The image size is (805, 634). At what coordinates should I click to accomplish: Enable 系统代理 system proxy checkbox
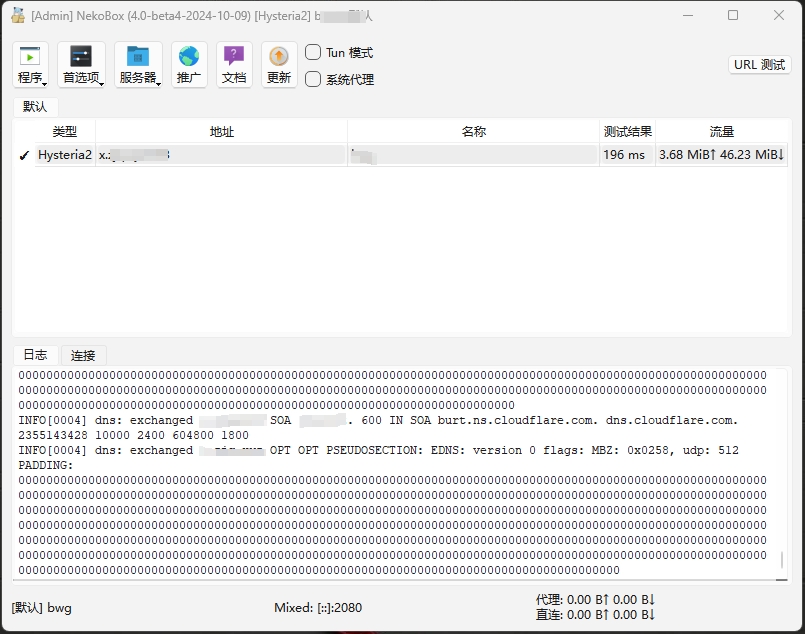[x=314, y=78]
